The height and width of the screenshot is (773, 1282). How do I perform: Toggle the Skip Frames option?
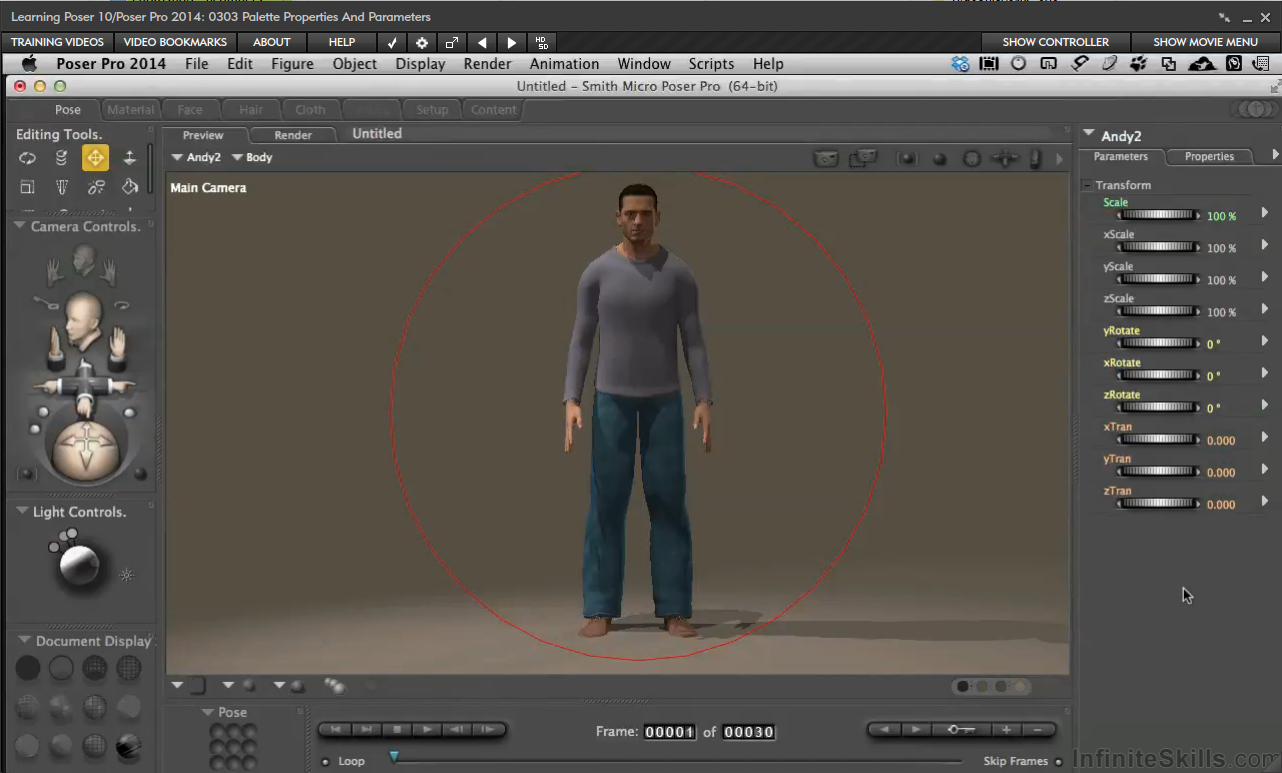(1058, 761)
